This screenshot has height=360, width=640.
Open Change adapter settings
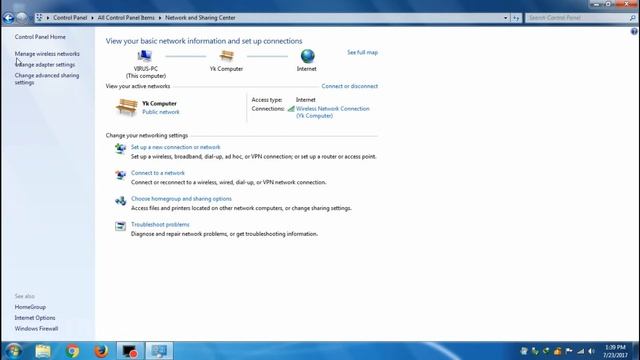click(x=45, y=64)
